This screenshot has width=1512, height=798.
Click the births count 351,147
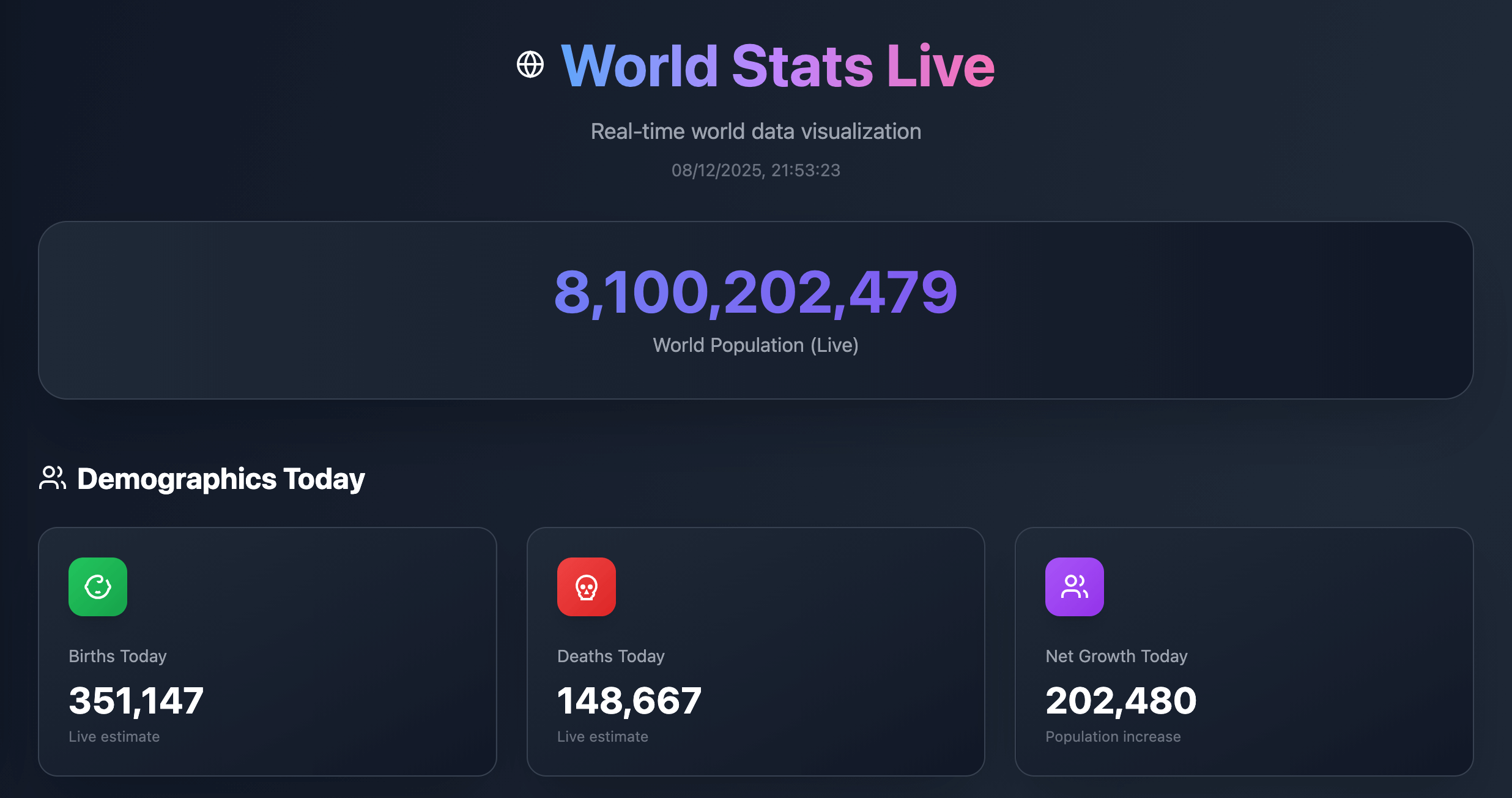[x=136, y=700]
